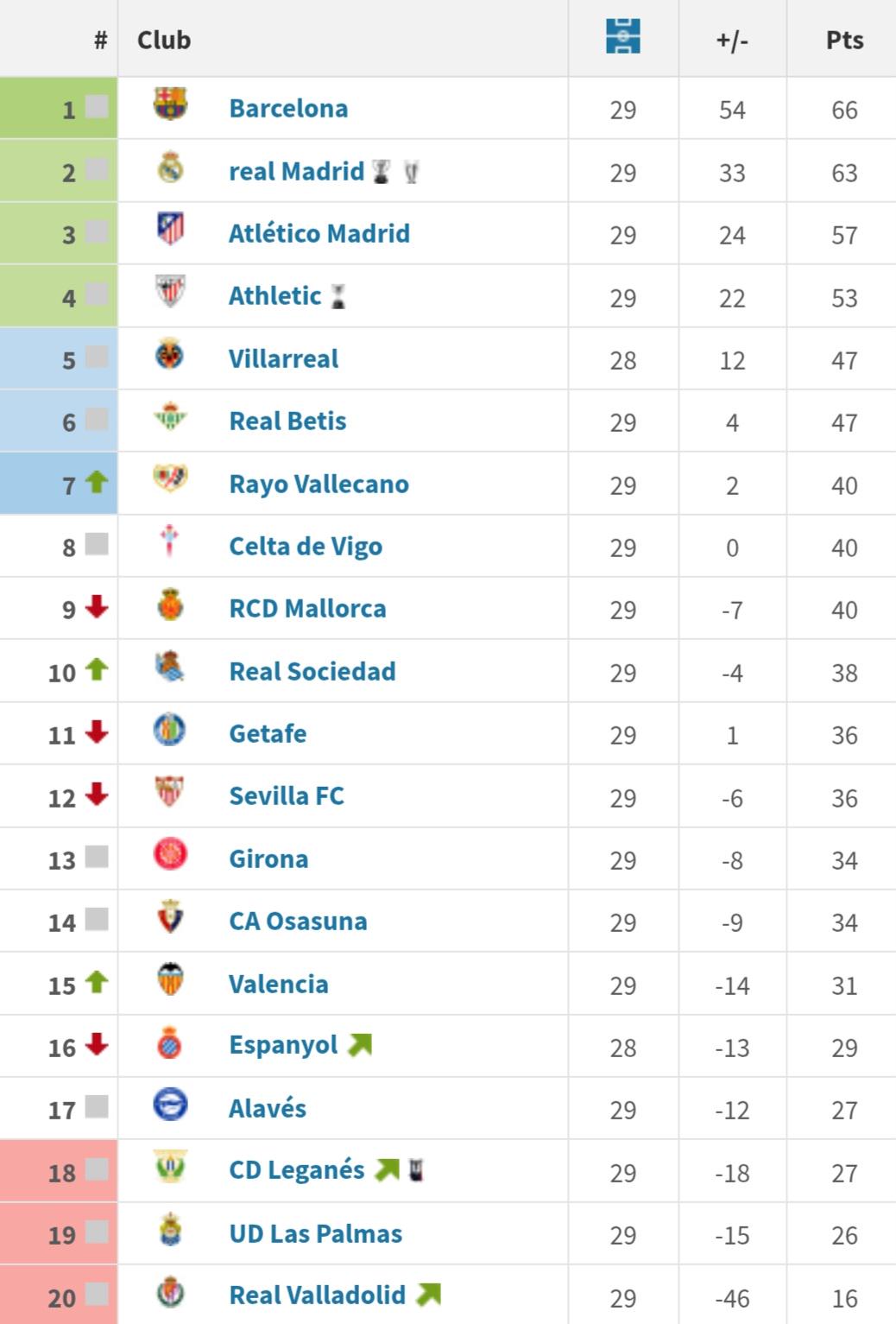Click RCD Mallorca's red down arrow

97,607
